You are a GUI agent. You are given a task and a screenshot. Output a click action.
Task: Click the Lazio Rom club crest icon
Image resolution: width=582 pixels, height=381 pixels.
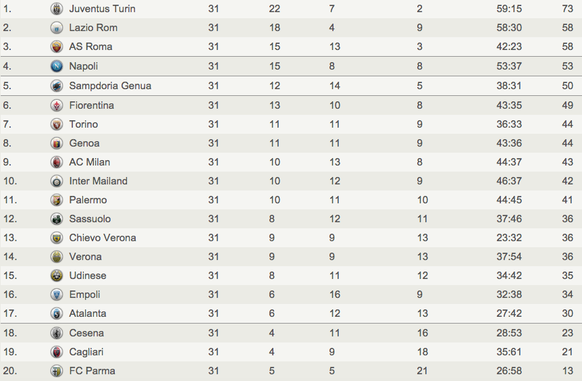tap(56, 28)
